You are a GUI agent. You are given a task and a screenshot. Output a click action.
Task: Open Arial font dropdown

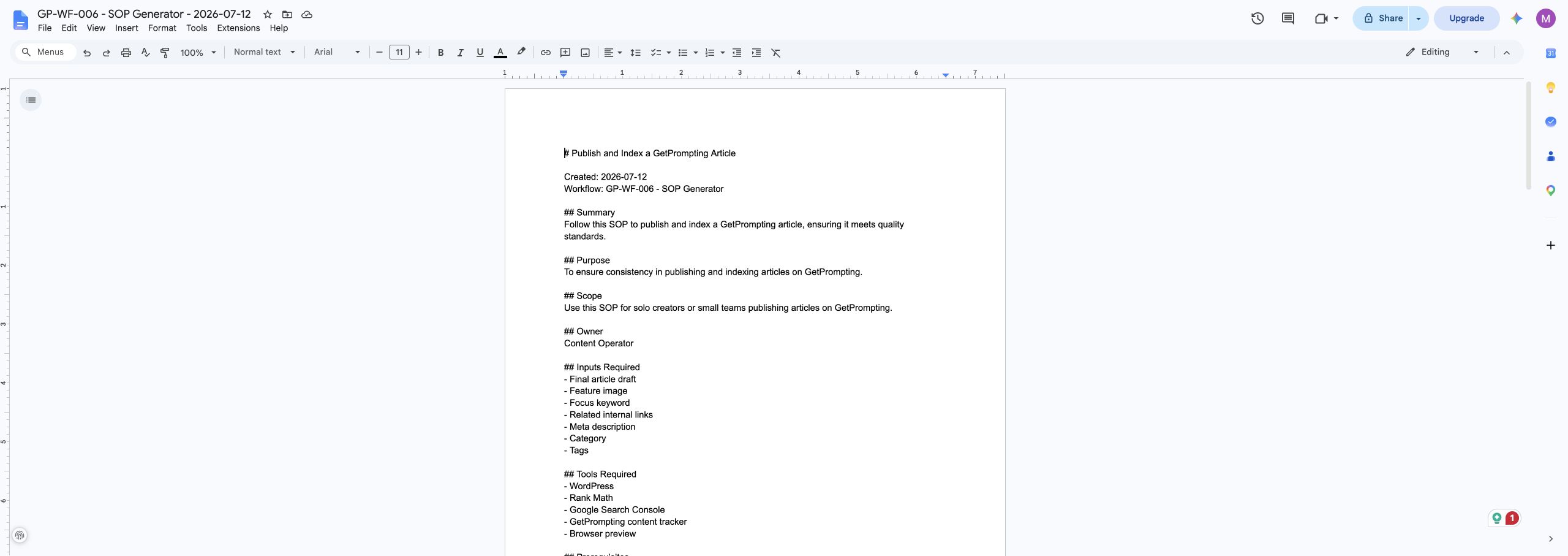tap(337, 52)
